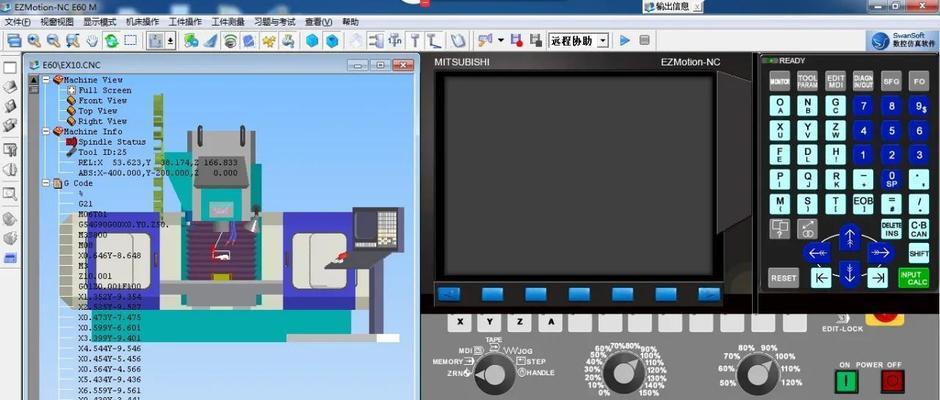Click the EOB key
The width and height of the screenshot is (940, 400).
[863, 203]
